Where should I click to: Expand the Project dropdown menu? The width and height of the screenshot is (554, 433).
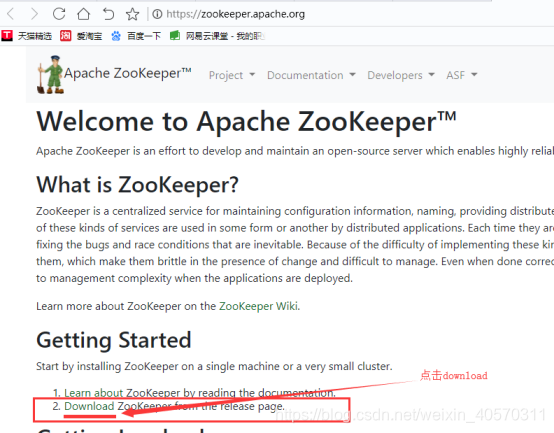click(x=232, y=75)
